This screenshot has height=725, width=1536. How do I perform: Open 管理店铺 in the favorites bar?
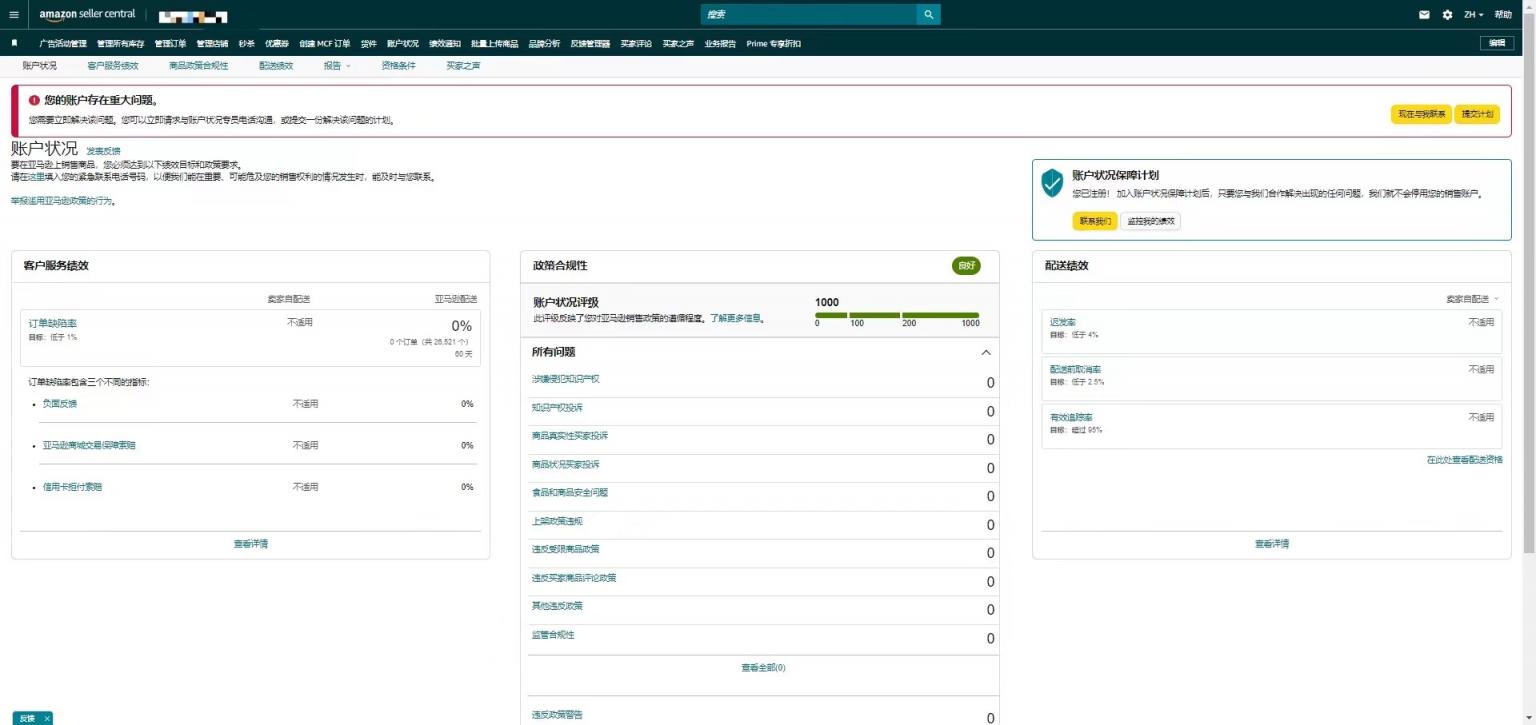(x=212, y=44)
